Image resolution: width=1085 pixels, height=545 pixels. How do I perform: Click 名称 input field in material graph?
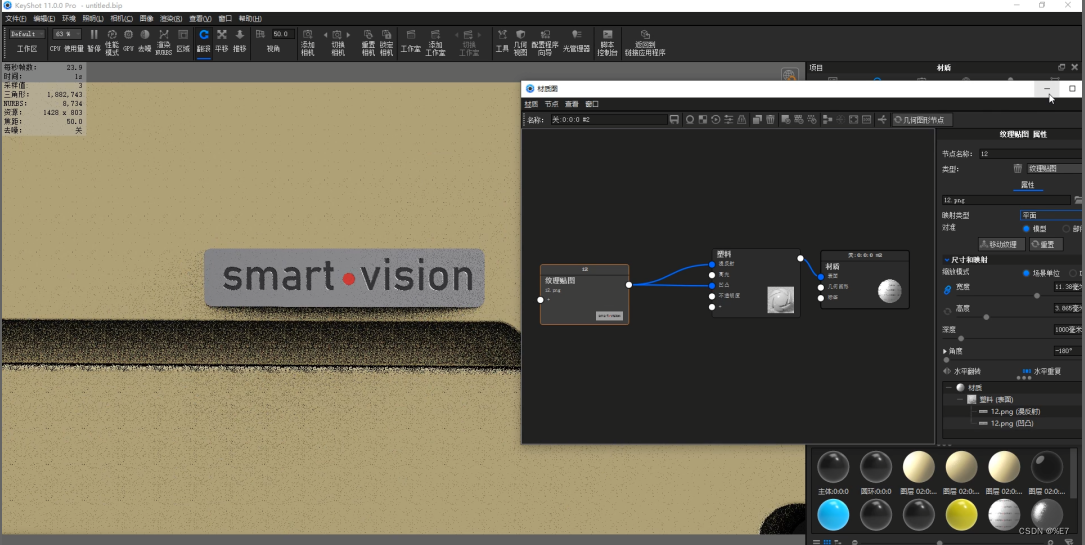pyautogui.click(x=609, y=120)
